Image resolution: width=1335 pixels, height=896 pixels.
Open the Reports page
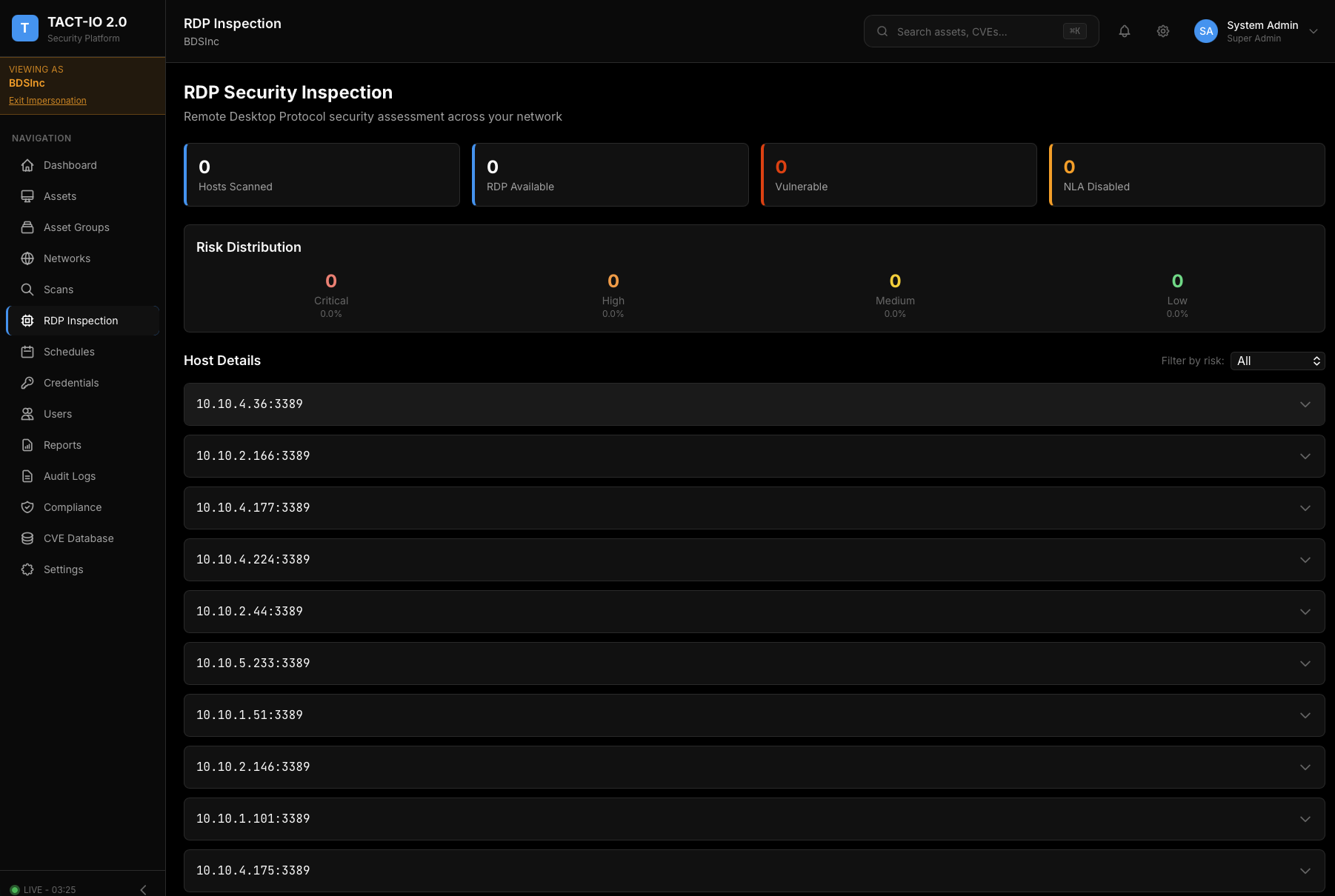[62, 445]
